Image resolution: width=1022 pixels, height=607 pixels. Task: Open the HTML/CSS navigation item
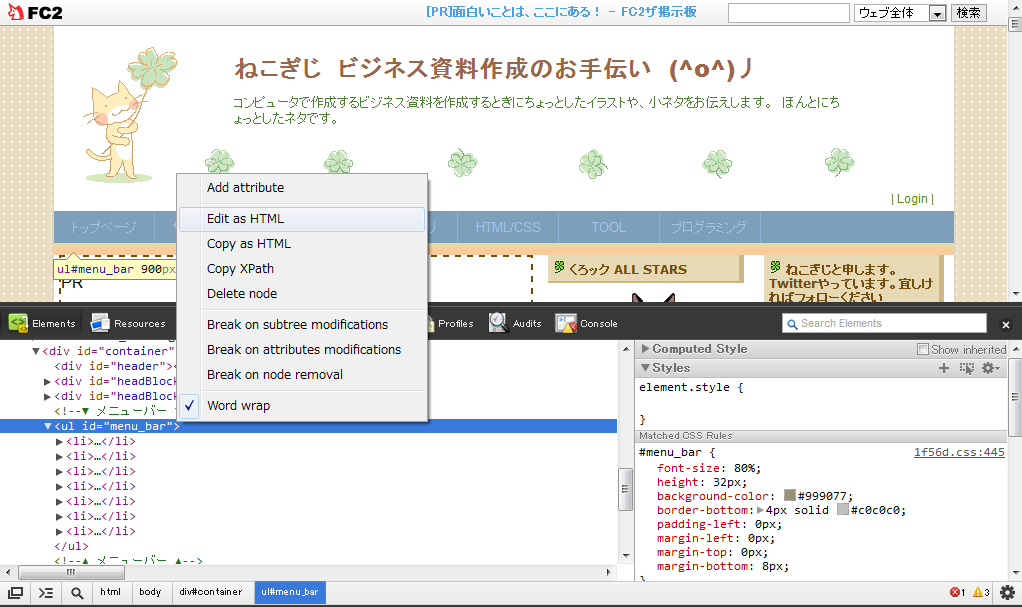(x=508, y=227)
